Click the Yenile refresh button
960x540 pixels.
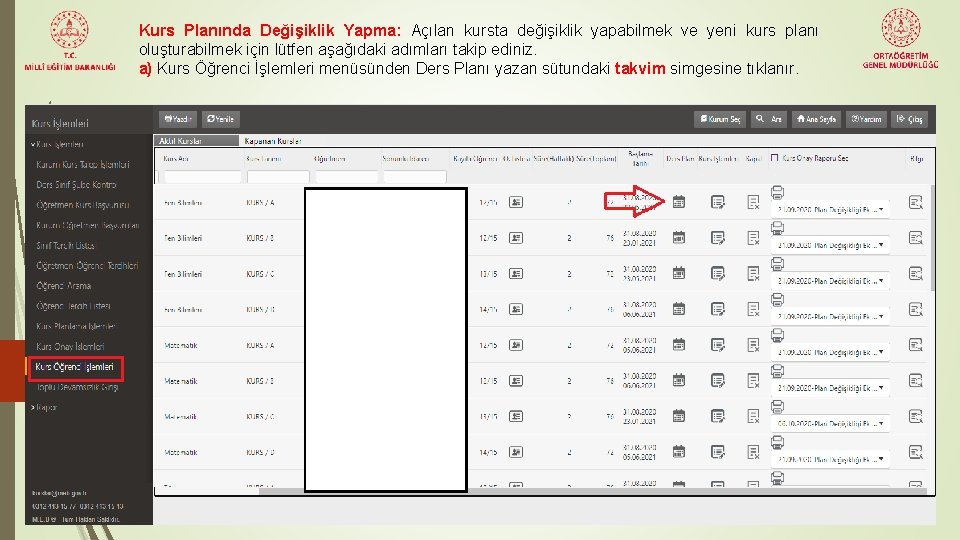point(220,119)
